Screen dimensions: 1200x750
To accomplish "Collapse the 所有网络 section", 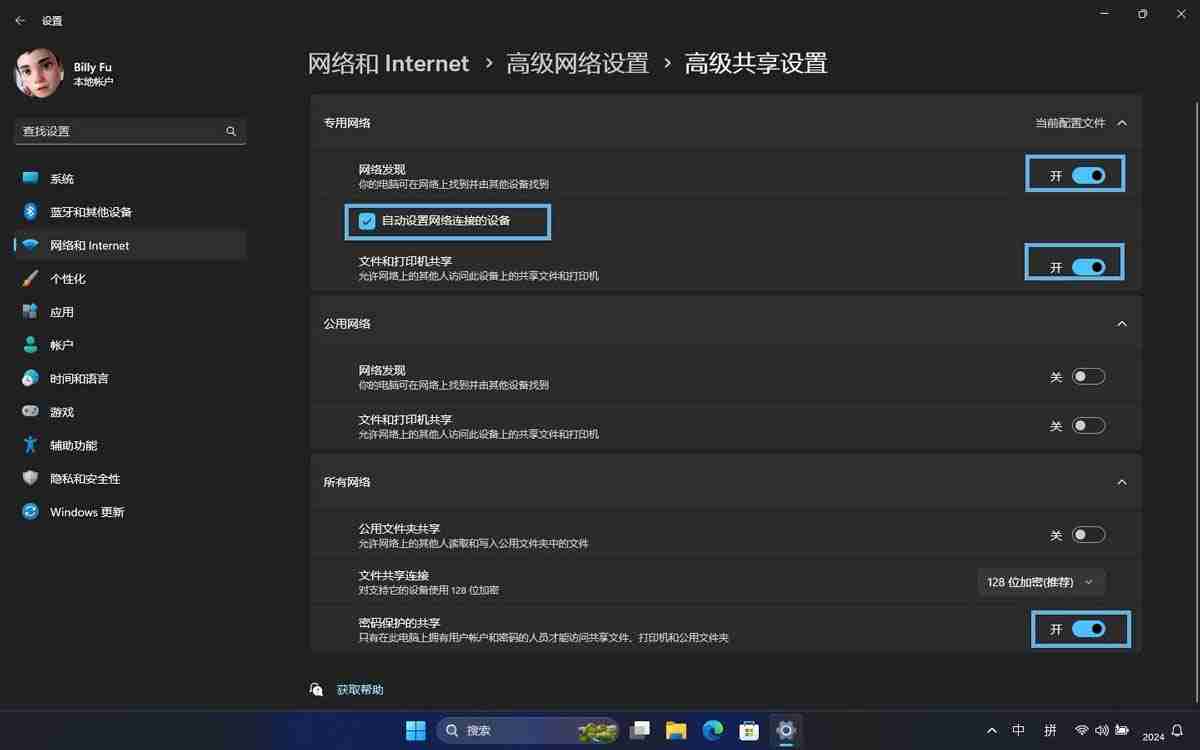I will click(1121, 481).
